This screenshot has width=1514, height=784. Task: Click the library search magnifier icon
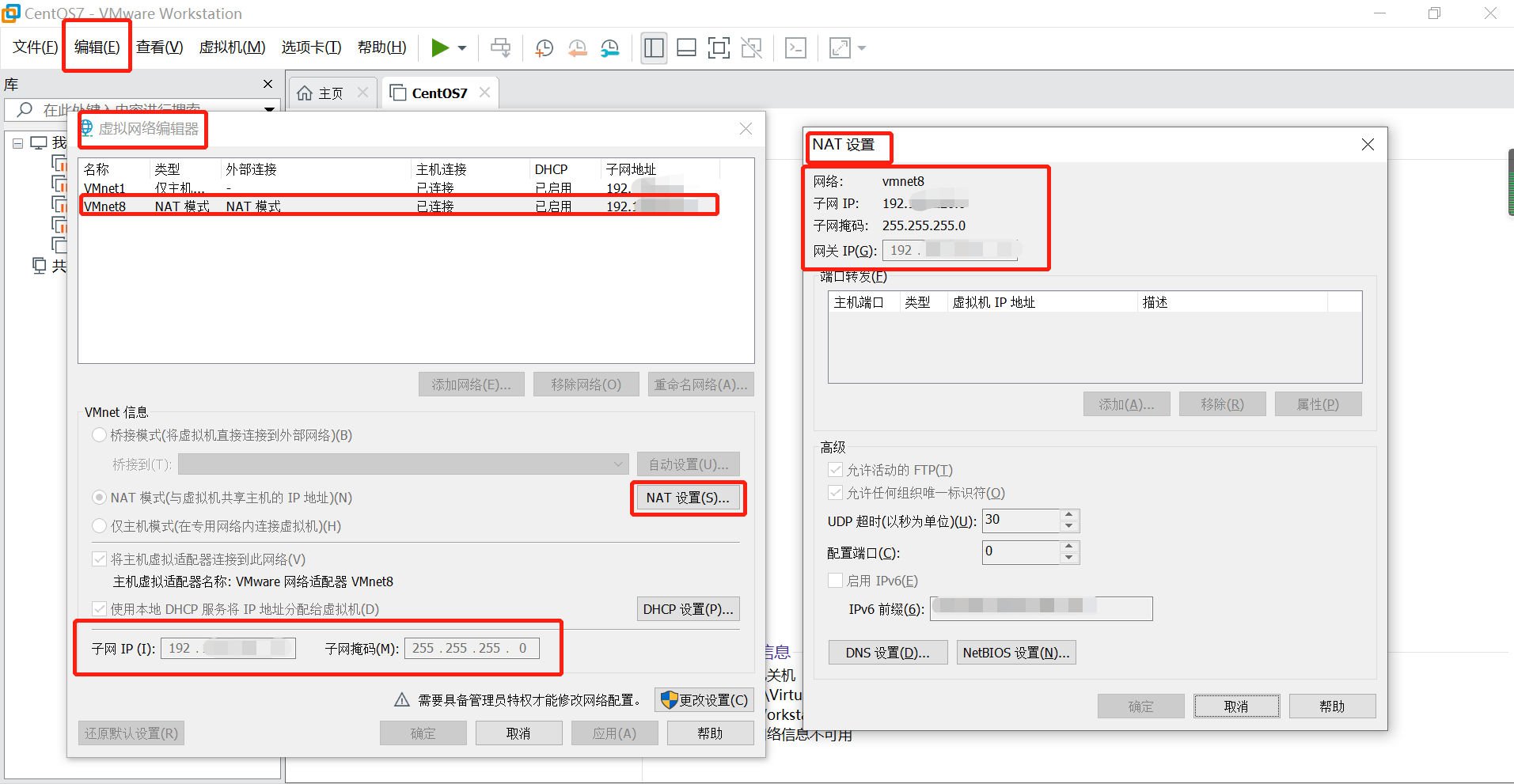point(25,110)
